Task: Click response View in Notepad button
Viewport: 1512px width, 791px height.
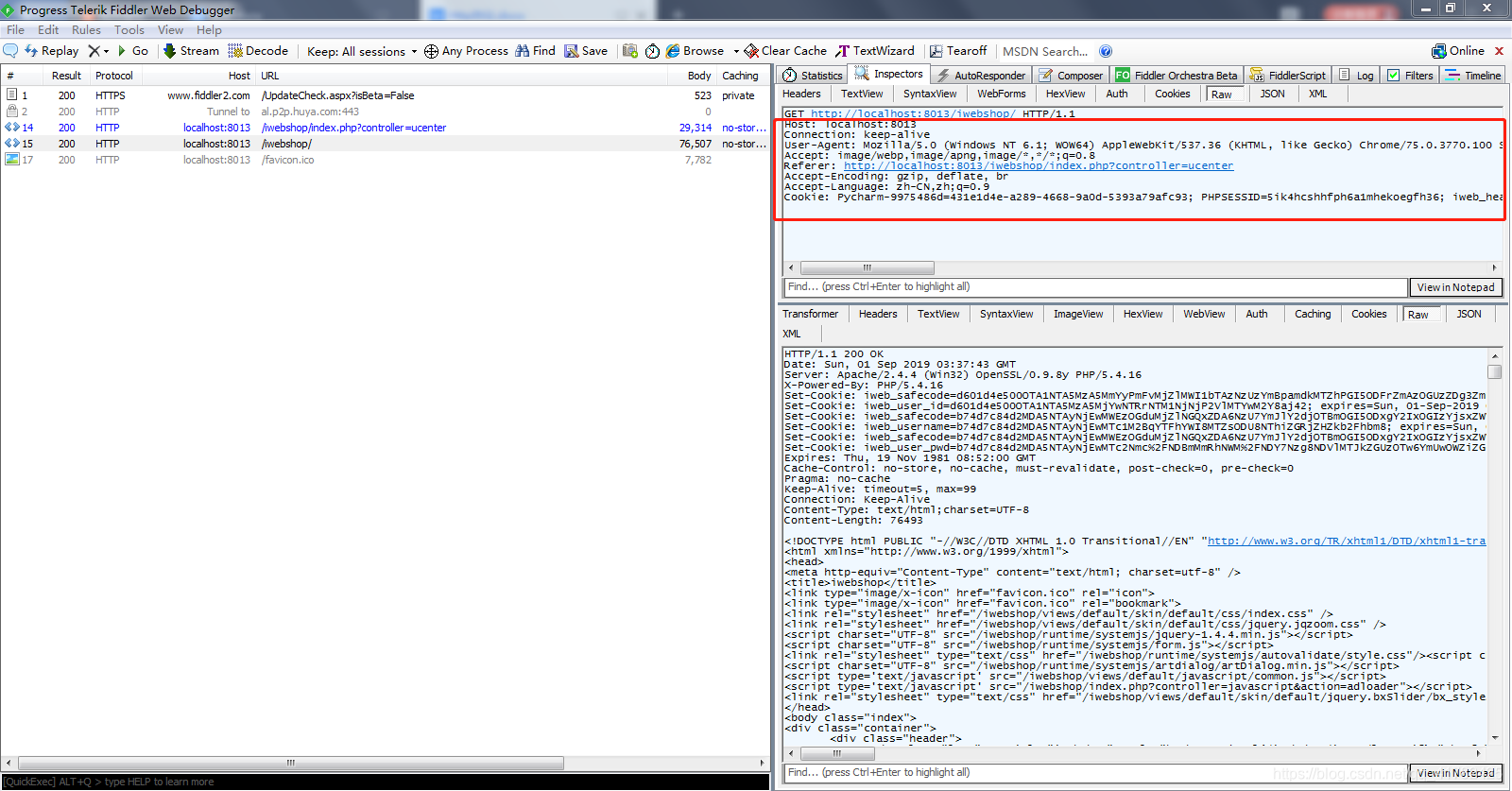Action: [x=1455, y=773]
